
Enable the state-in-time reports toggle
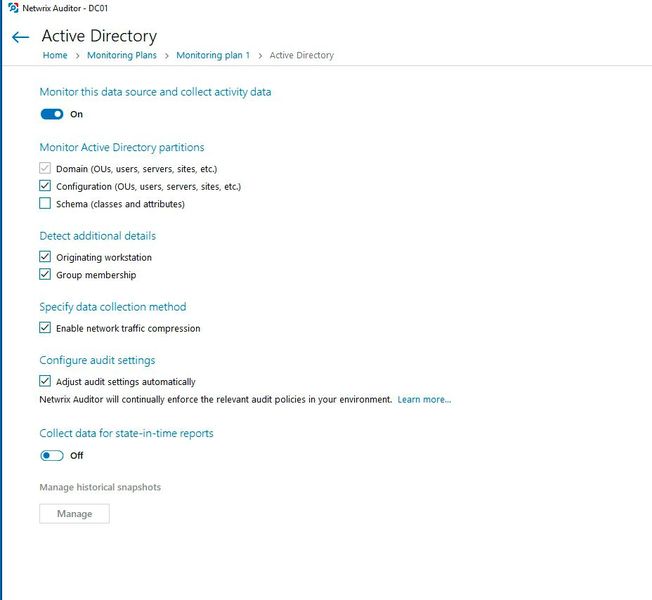pyautogui.click(x=51, y=455)
